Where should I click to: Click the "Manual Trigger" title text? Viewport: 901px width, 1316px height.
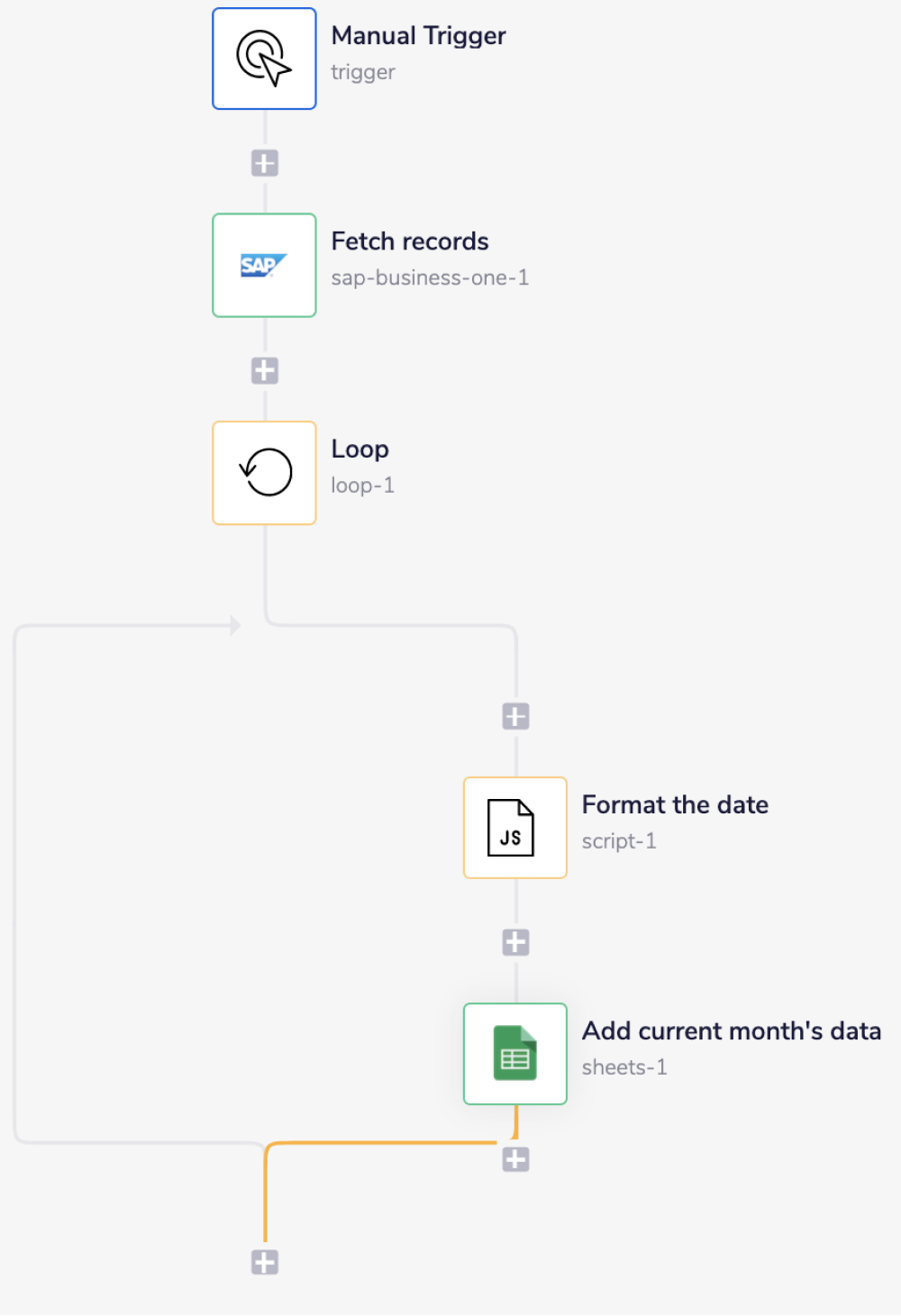coord(418,36)
